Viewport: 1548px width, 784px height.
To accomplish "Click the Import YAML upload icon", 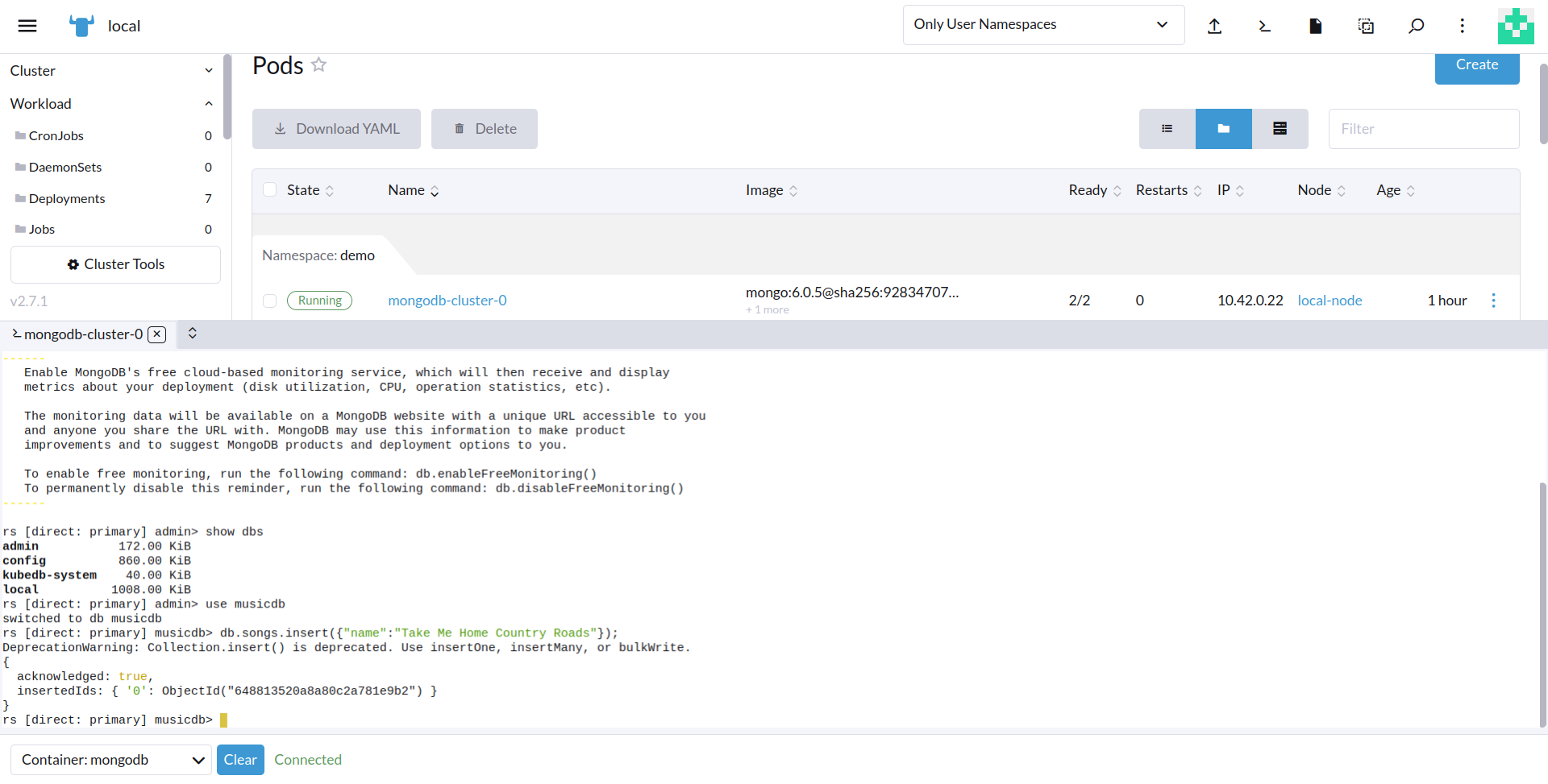I will [x=1214, y=26].
